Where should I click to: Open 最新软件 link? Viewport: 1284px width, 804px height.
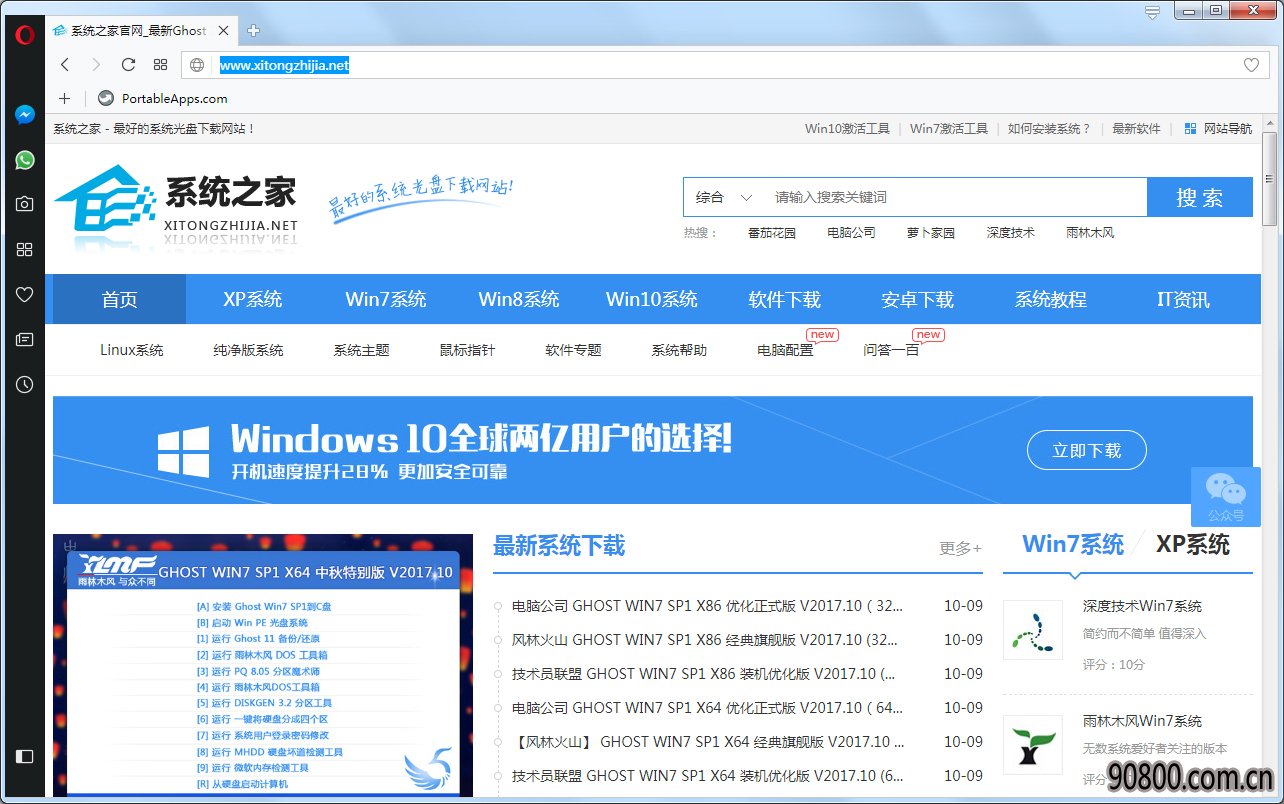[x=1136, y=128]
